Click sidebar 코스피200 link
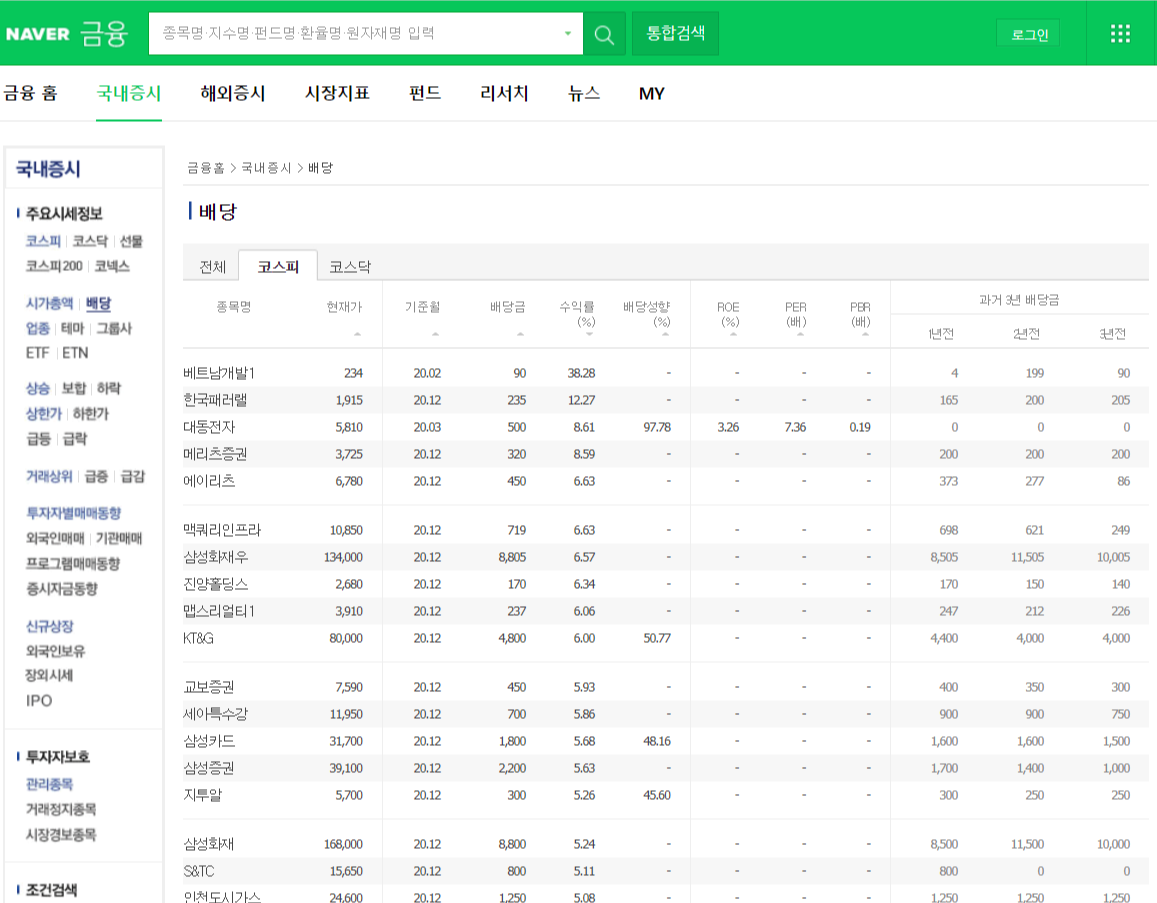 [x=54, y=266]
